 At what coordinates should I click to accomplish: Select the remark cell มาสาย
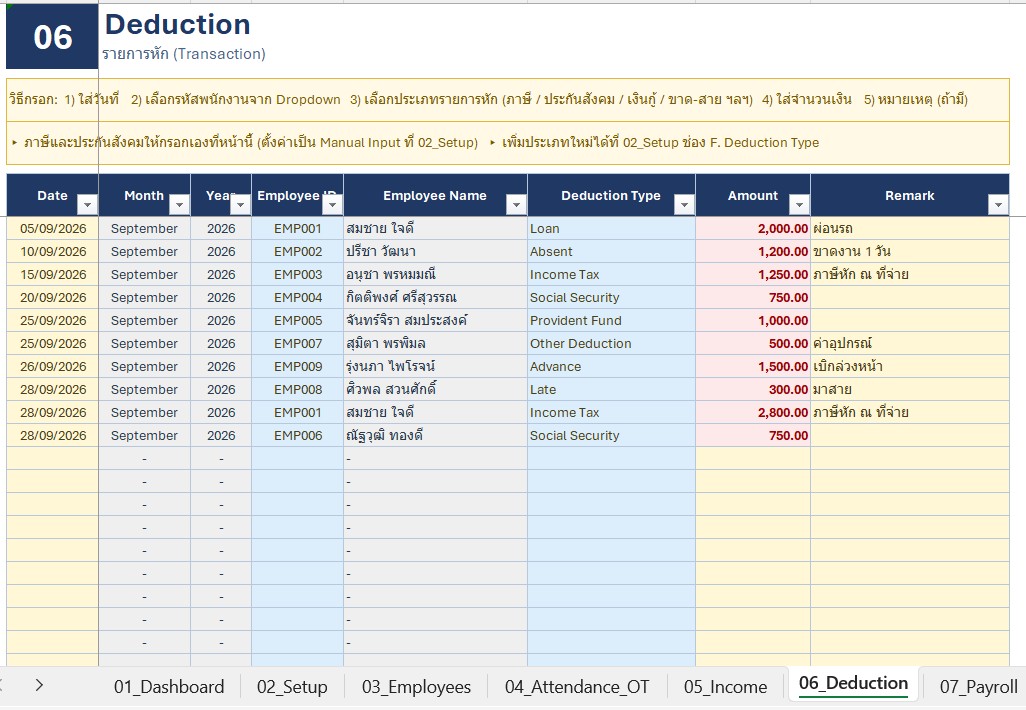coord(910,389)
